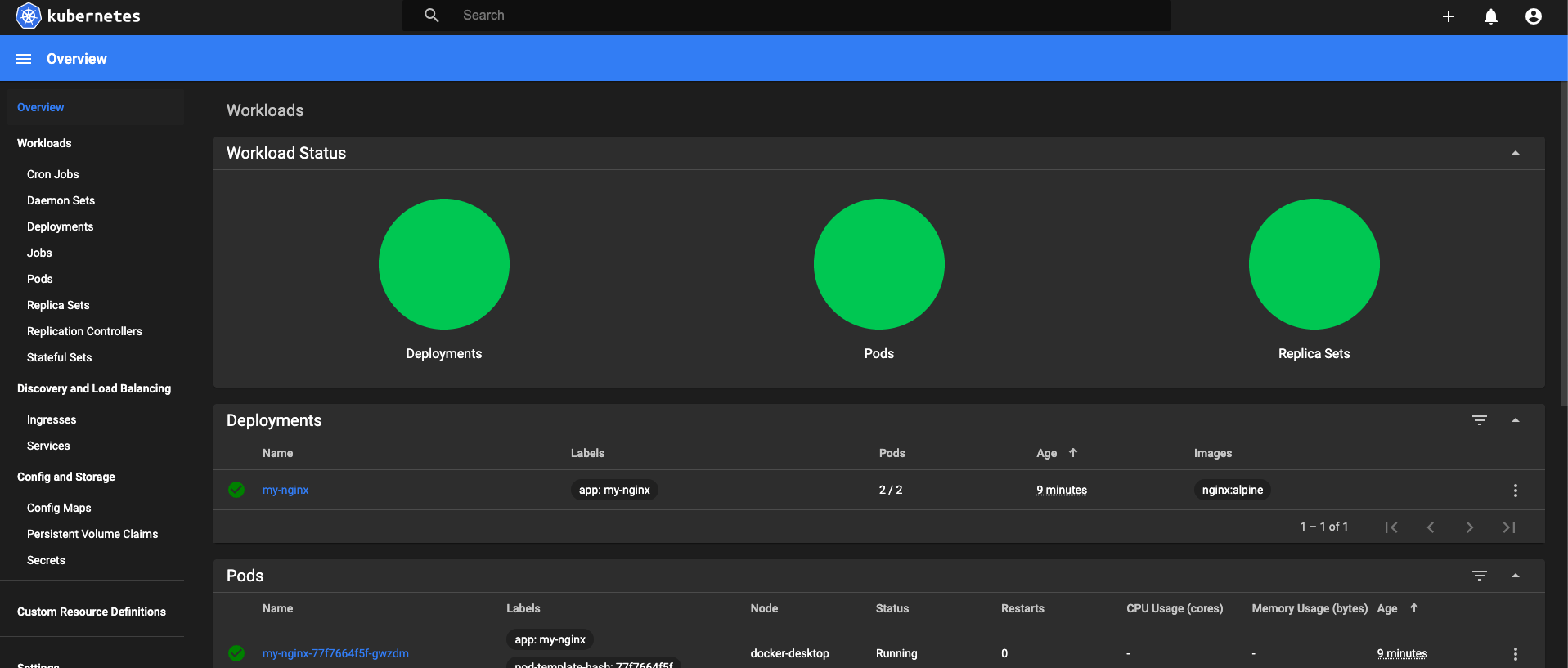This screenshot has width=1568, height=668.
Task: Click the kubernetes brand title text
Action: click(x=94, y=16)
